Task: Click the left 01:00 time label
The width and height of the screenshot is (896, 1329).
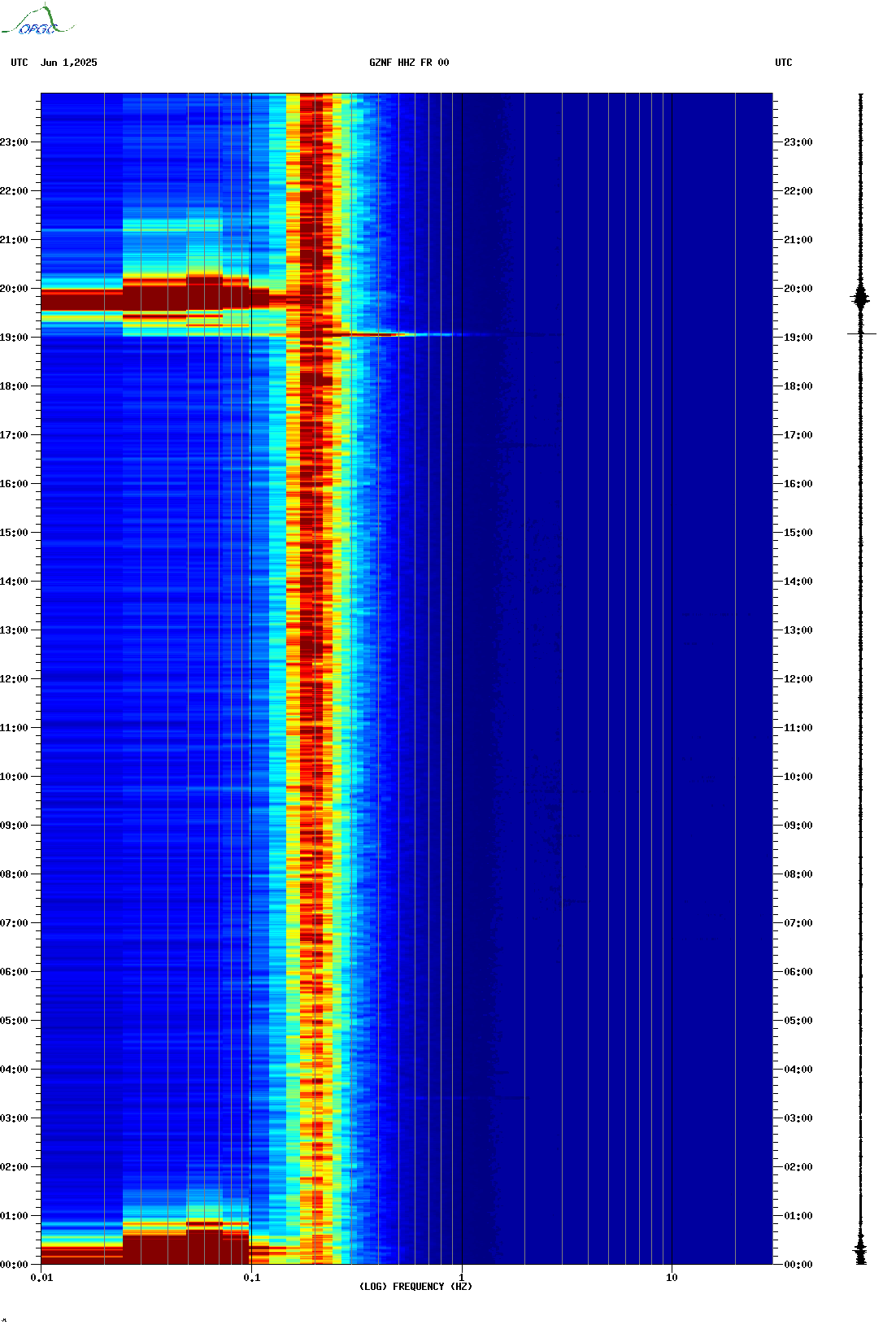Action: [x=15, y=1216]
